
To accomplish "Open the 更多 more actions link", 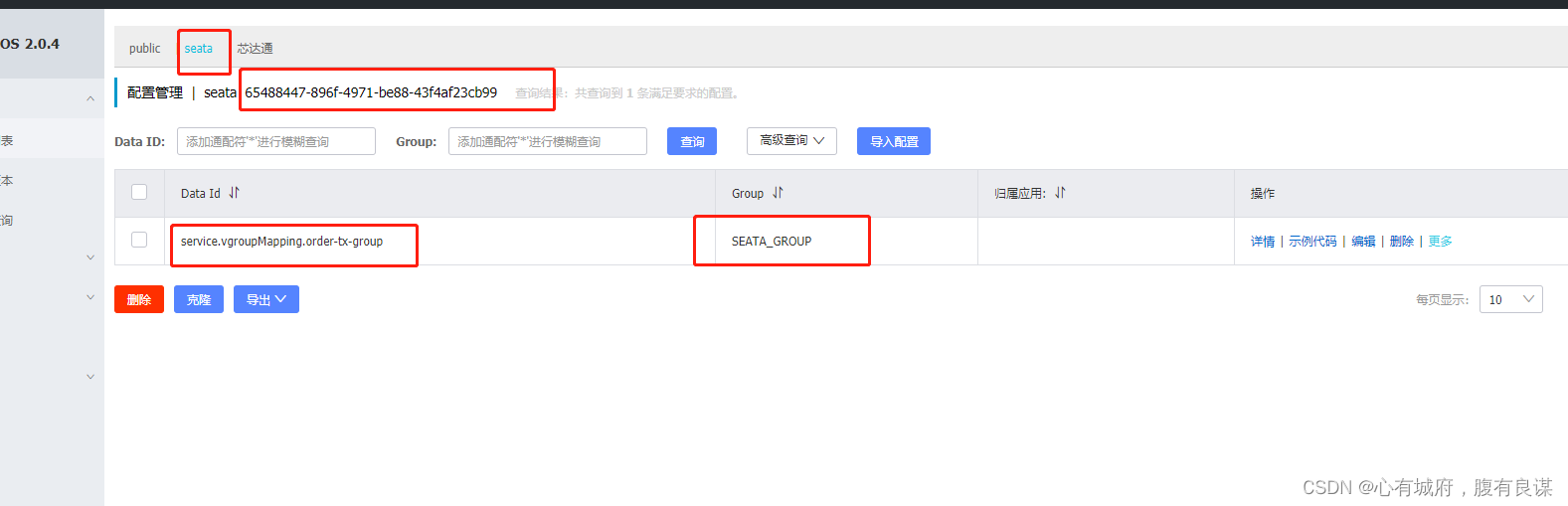I will pyautogui.click(x=1440, y=242).
